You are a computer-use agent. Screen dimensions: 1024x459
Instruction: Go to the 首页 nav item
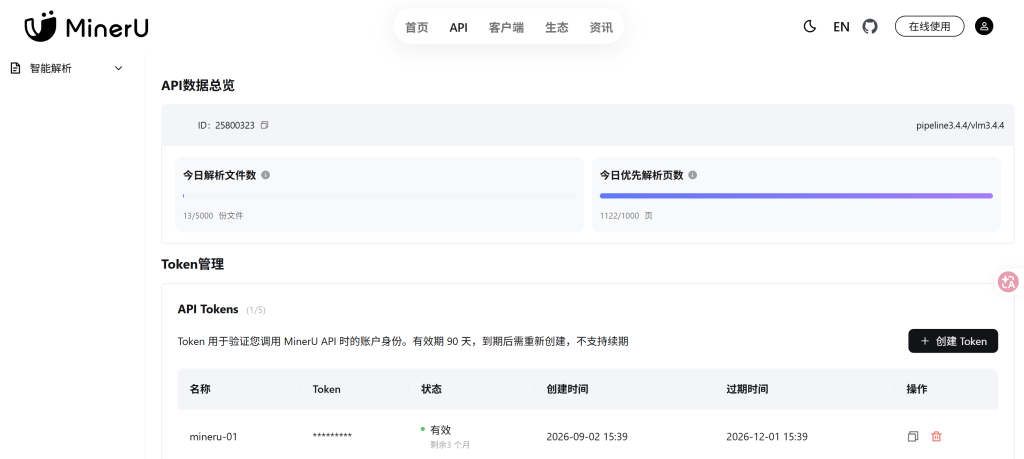417,27
